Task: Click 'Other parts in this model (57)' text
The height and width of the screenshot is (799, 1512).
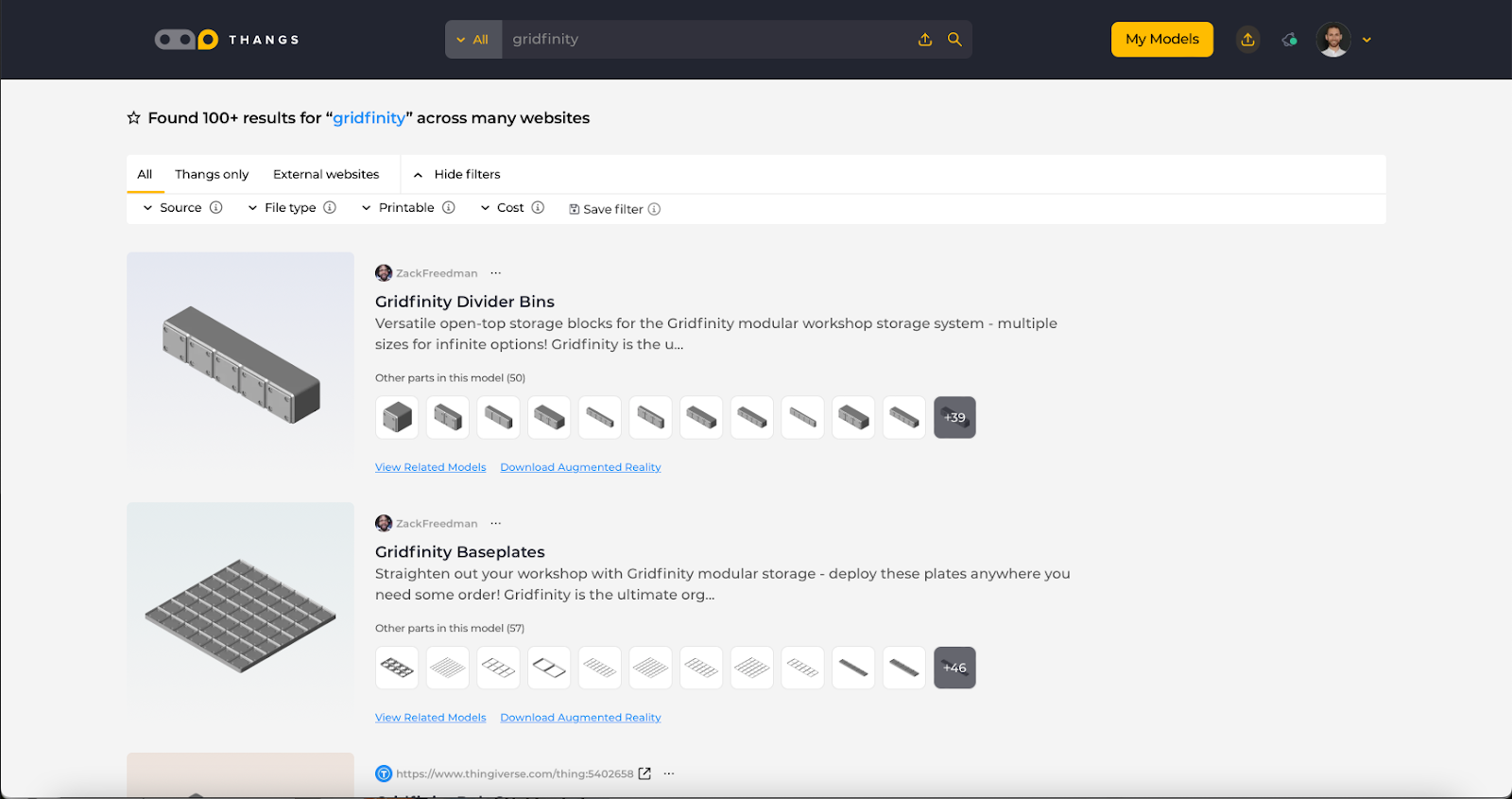Action: coord(450,628)
